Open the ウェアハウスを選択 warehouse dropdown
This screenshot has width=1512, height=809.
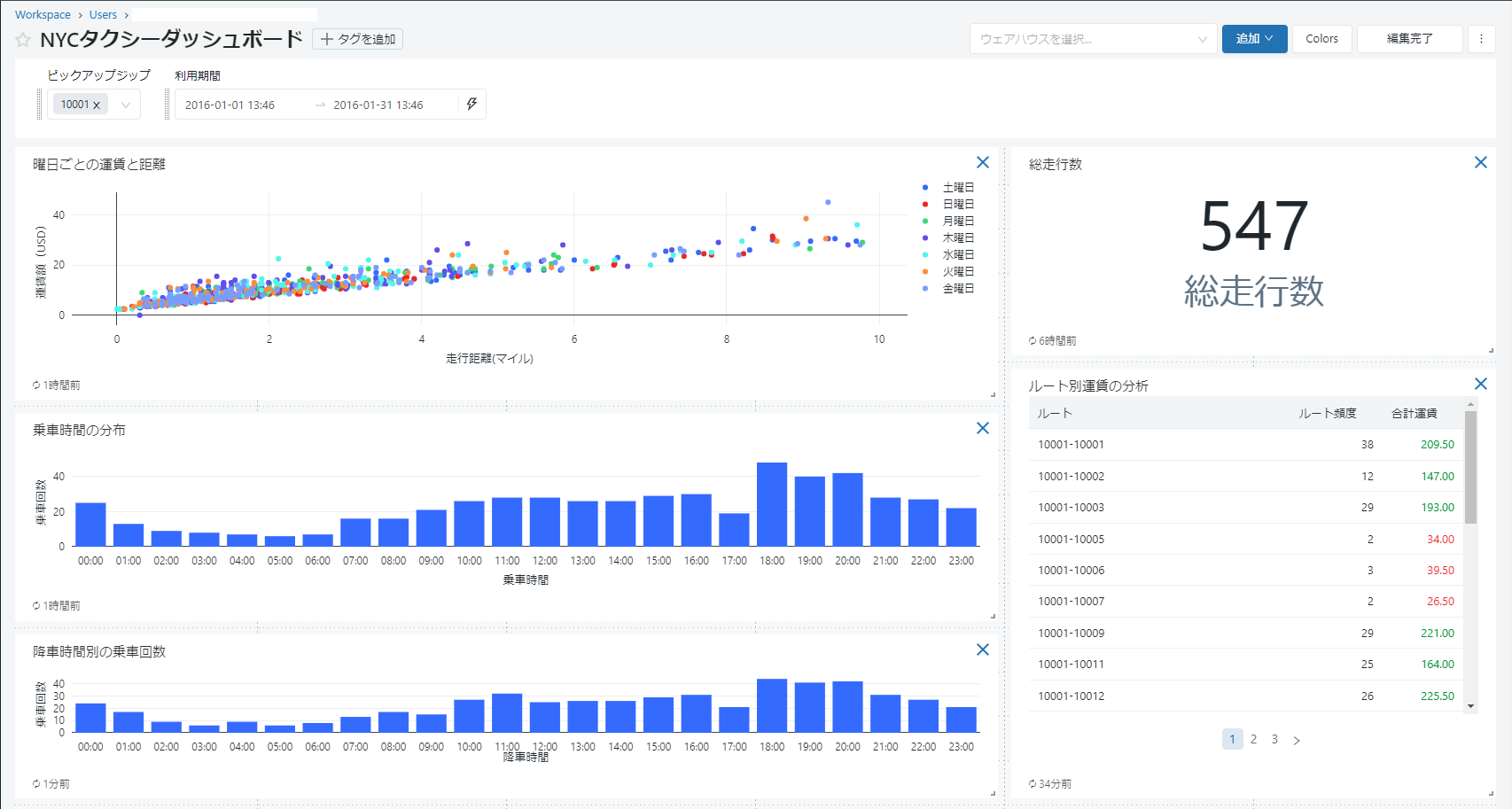pyautogui.click(x=1092, y=39)
